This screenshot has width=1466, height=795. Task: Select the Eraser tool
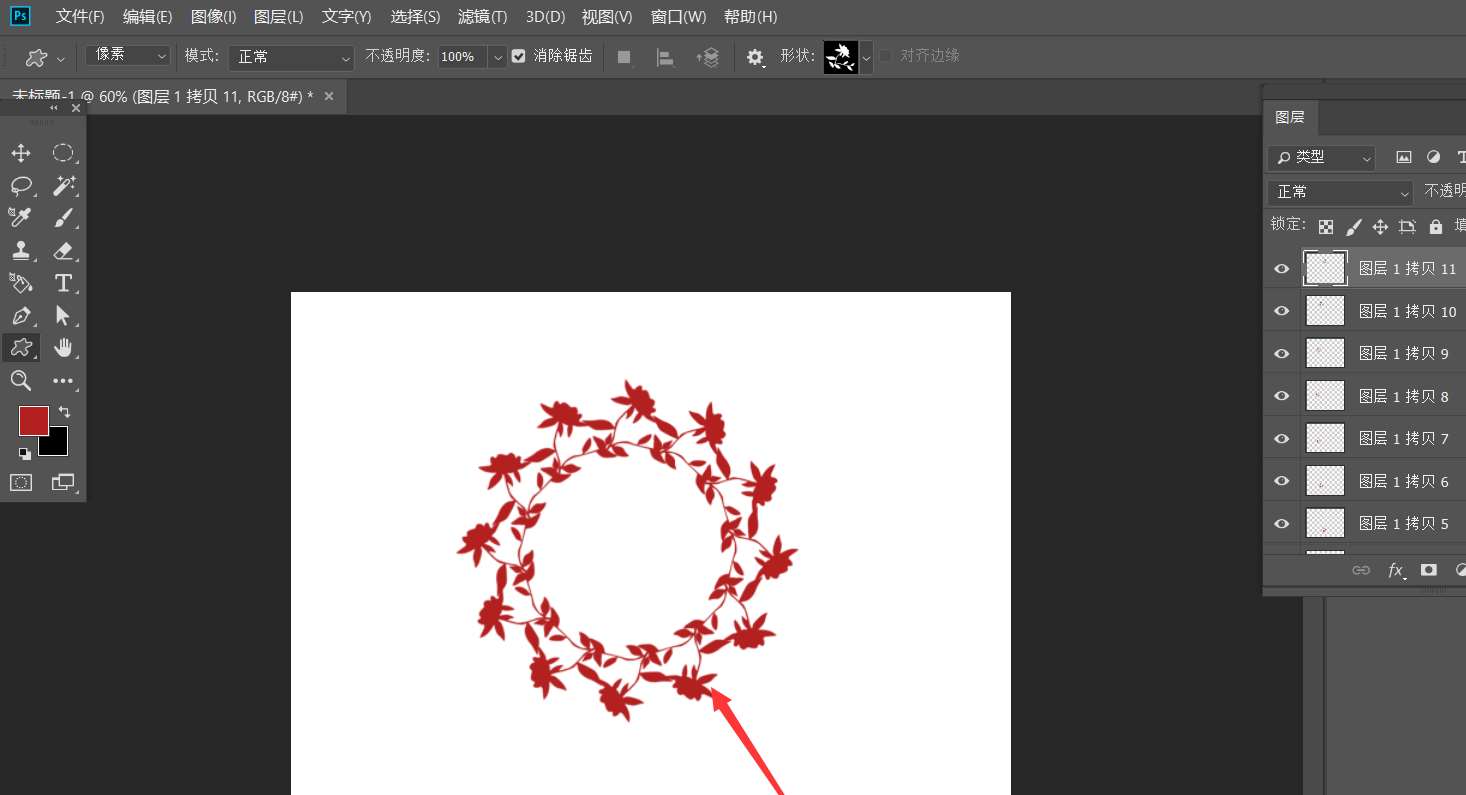(x=64, y=251)
